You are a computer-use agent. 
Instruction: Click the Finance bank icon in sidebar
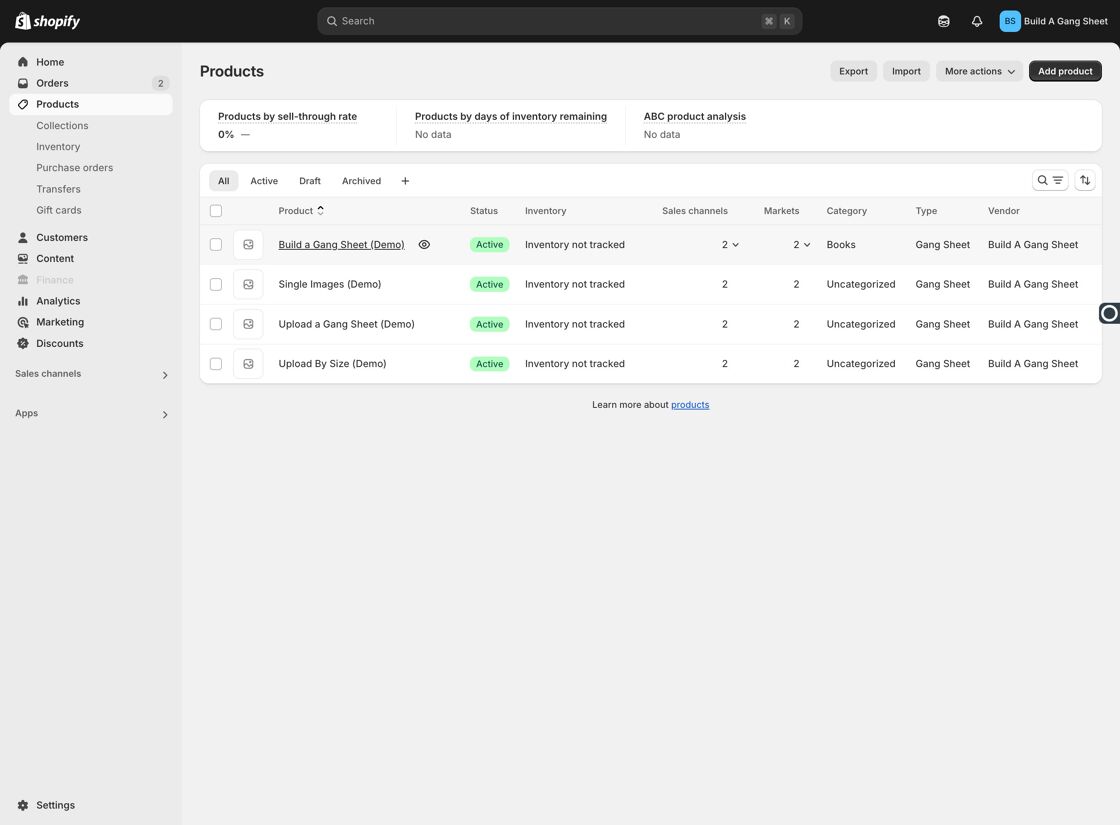point(23,279)
